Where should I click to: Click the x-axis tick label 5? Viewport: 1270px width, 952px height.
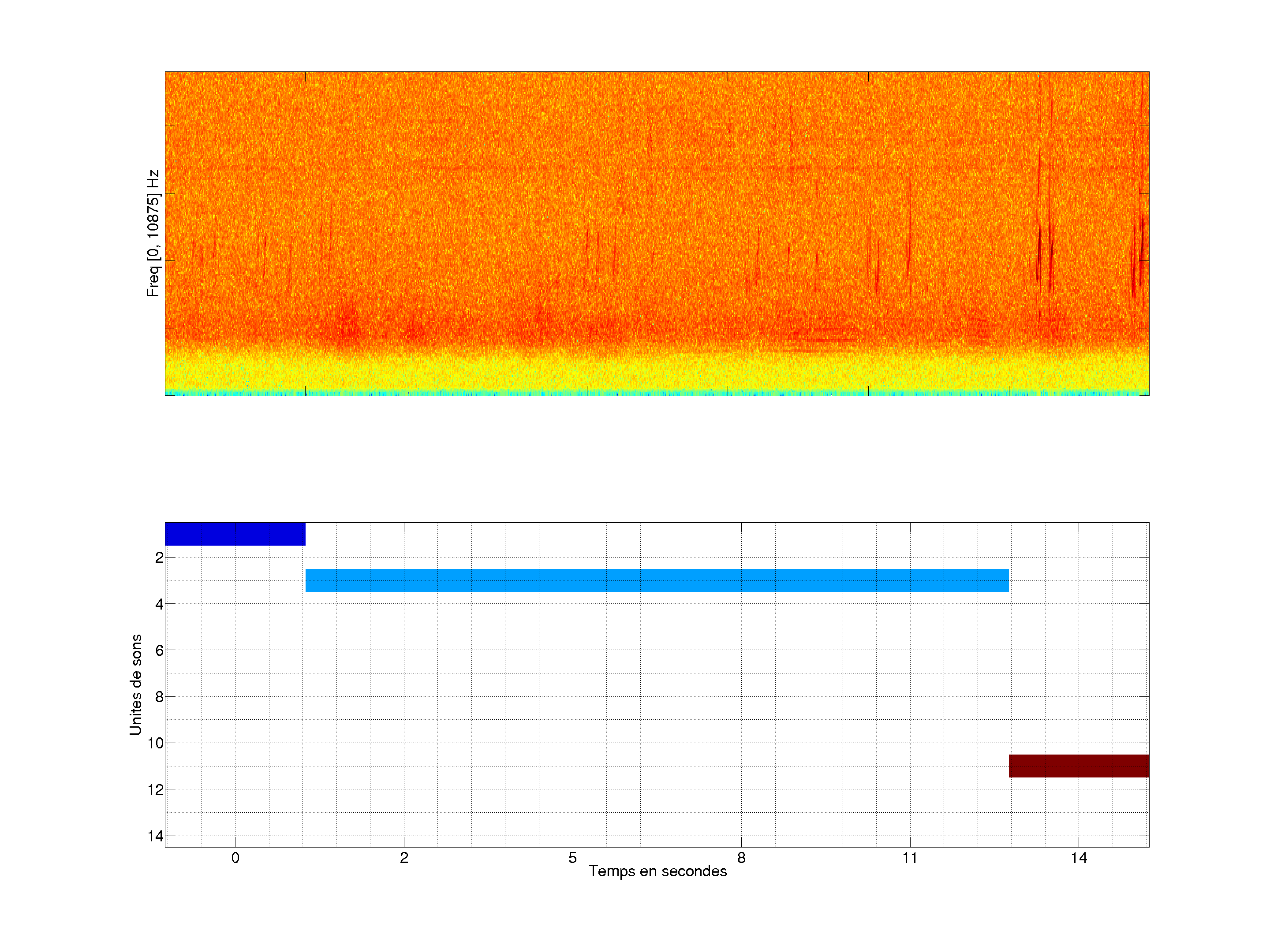click(572, 858)
